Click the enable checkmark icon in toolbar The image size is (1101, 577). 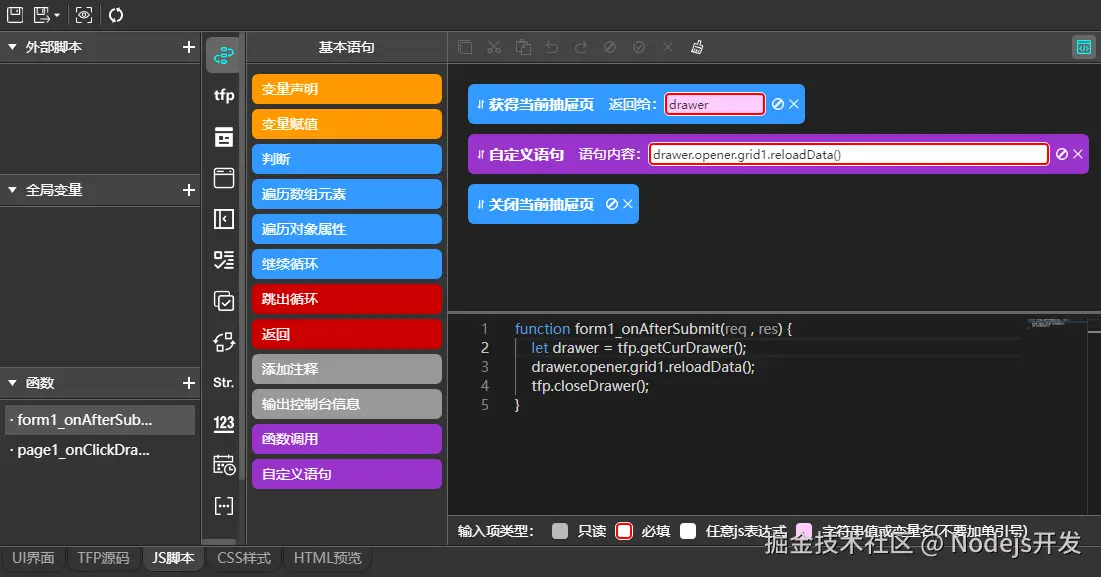[639, 47]
